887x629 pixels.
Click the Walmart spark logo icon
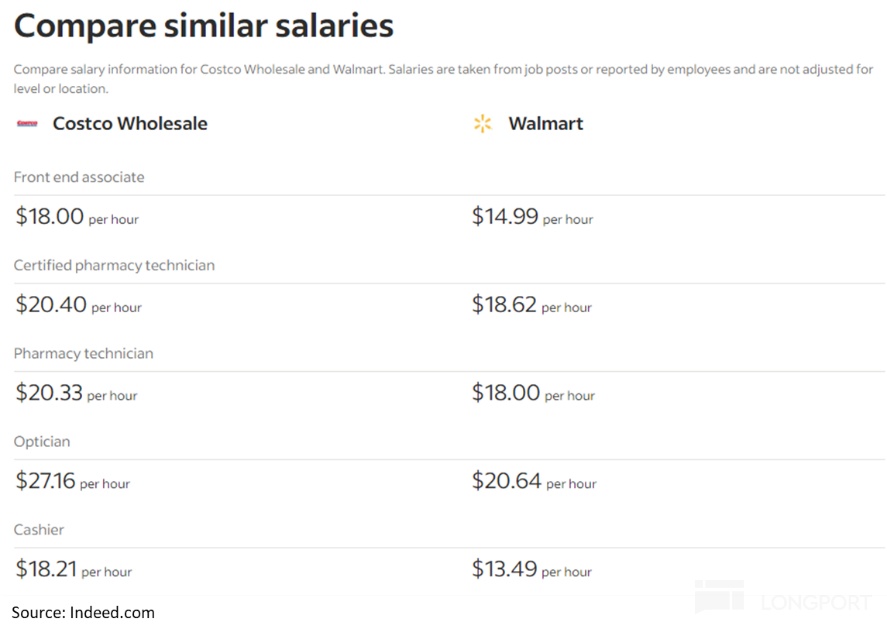(x=483, y=124)
